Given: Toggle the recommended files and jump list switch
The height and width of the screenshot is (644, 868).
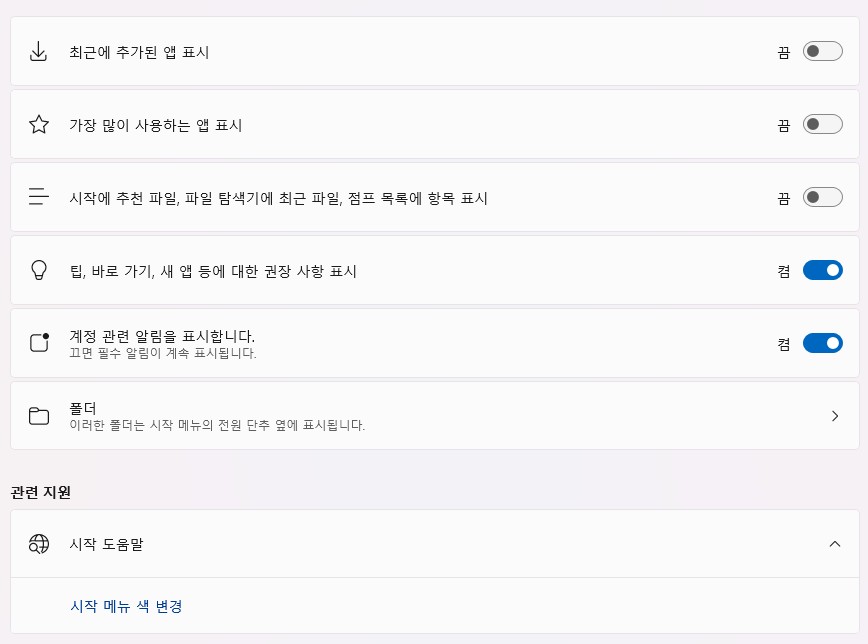Looking at the screenshot, I should [x=822, y=198].
